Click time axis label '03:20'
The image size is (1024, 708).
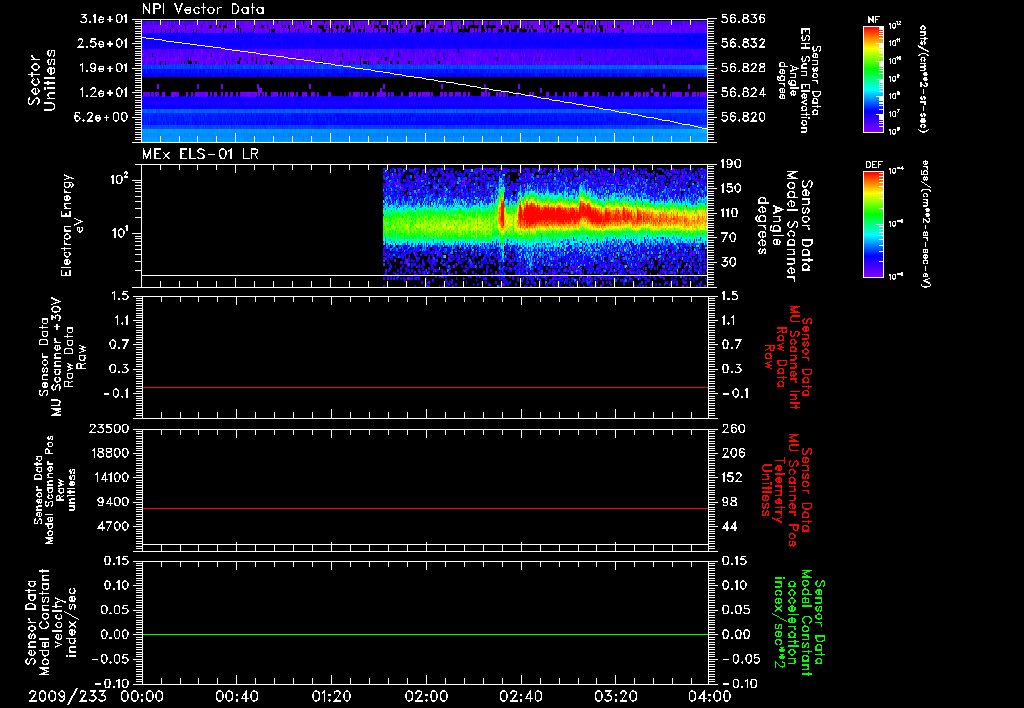click(x=615, y=696)
